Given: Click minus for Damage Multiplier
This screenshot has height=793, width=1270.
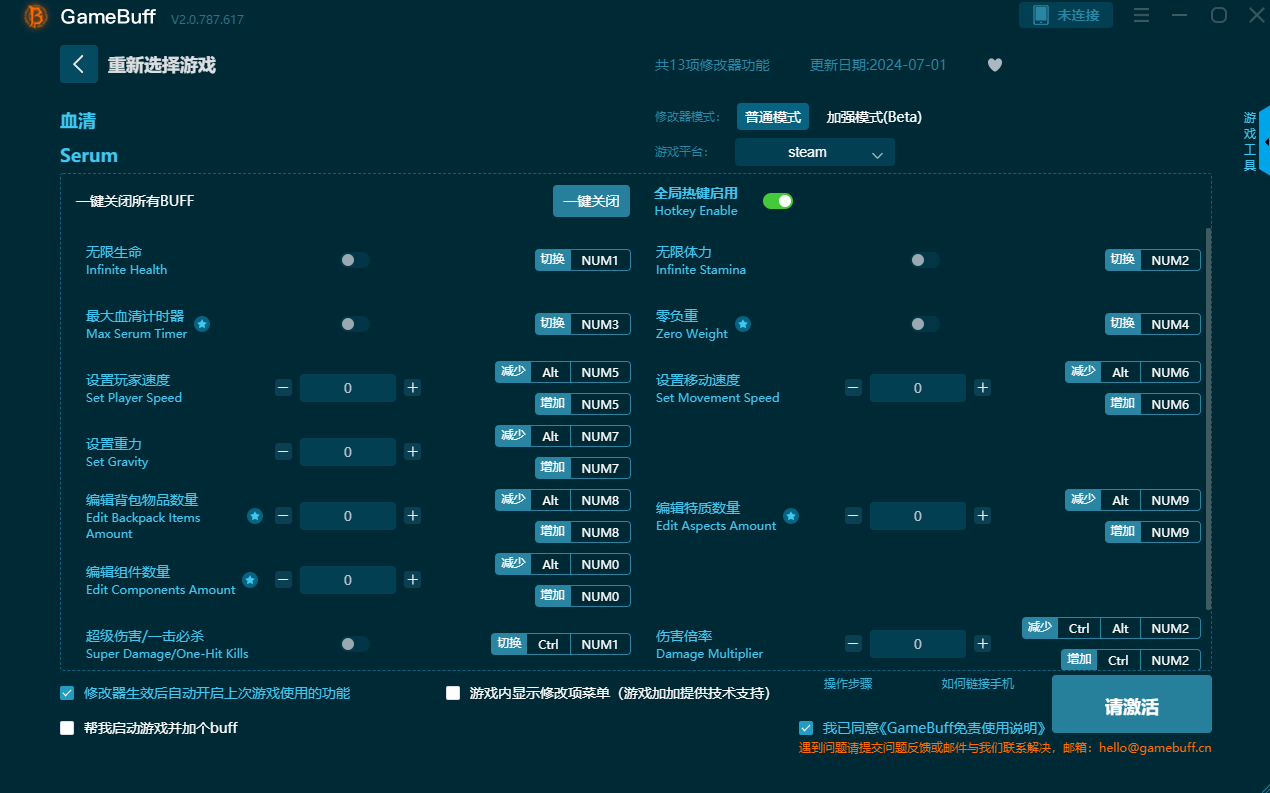Looking at the screenshot, I should (x=853, y=644).
